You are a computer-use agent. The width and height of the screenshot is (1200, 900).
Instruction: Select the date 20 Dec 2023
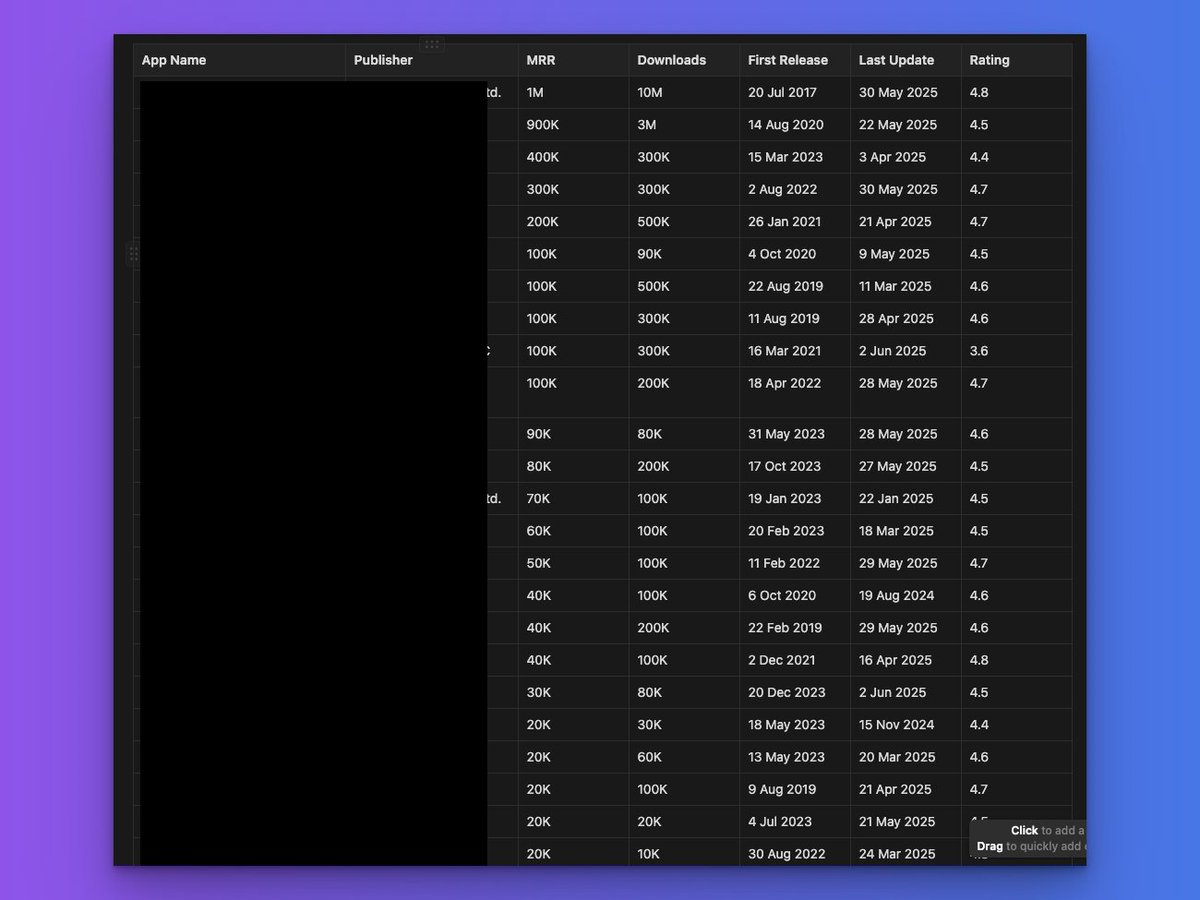787,692
